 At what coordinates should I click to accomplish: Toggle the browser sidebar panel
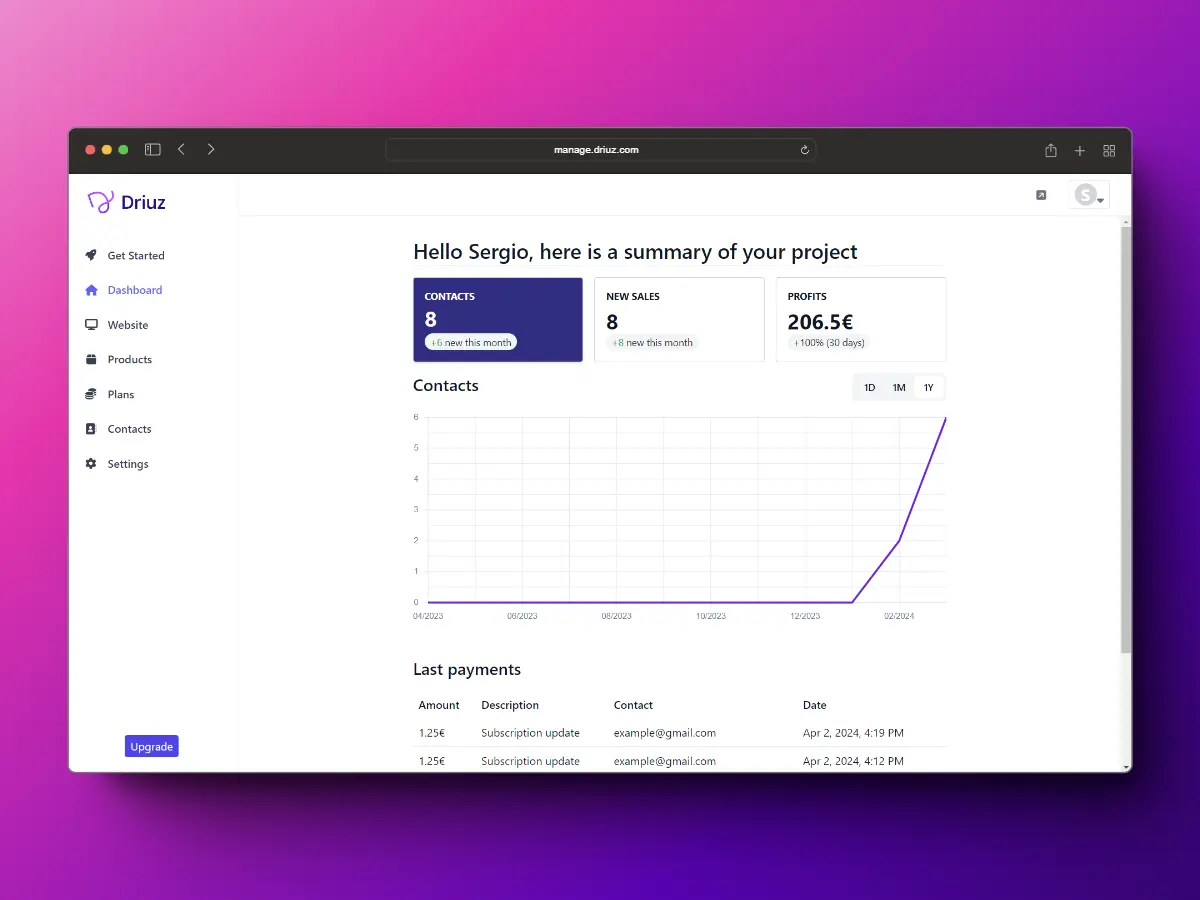click(x=153, y=150)
